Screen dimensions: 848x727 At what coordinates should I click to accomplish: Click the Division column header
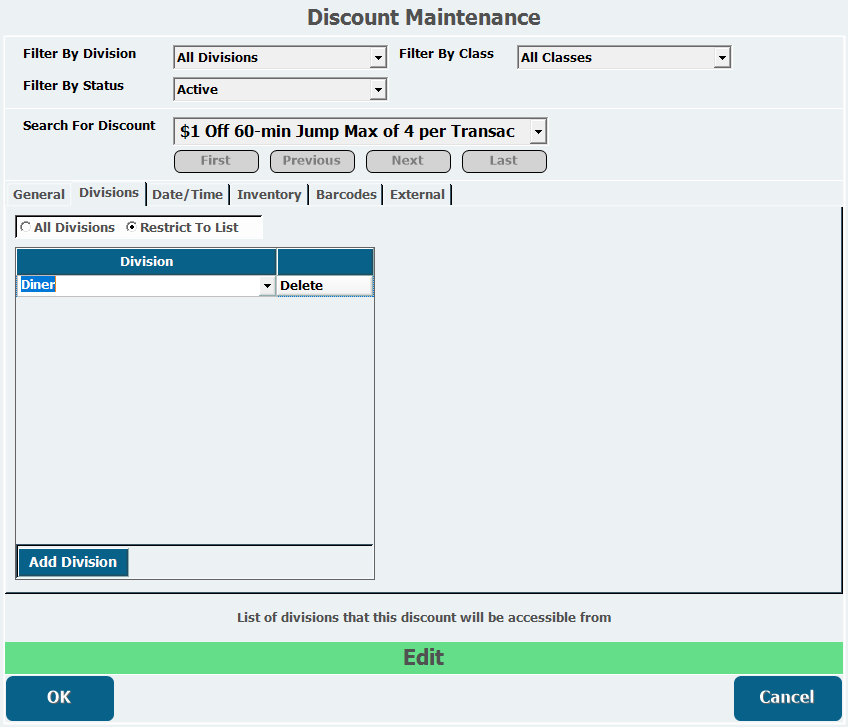coord(147,262)
